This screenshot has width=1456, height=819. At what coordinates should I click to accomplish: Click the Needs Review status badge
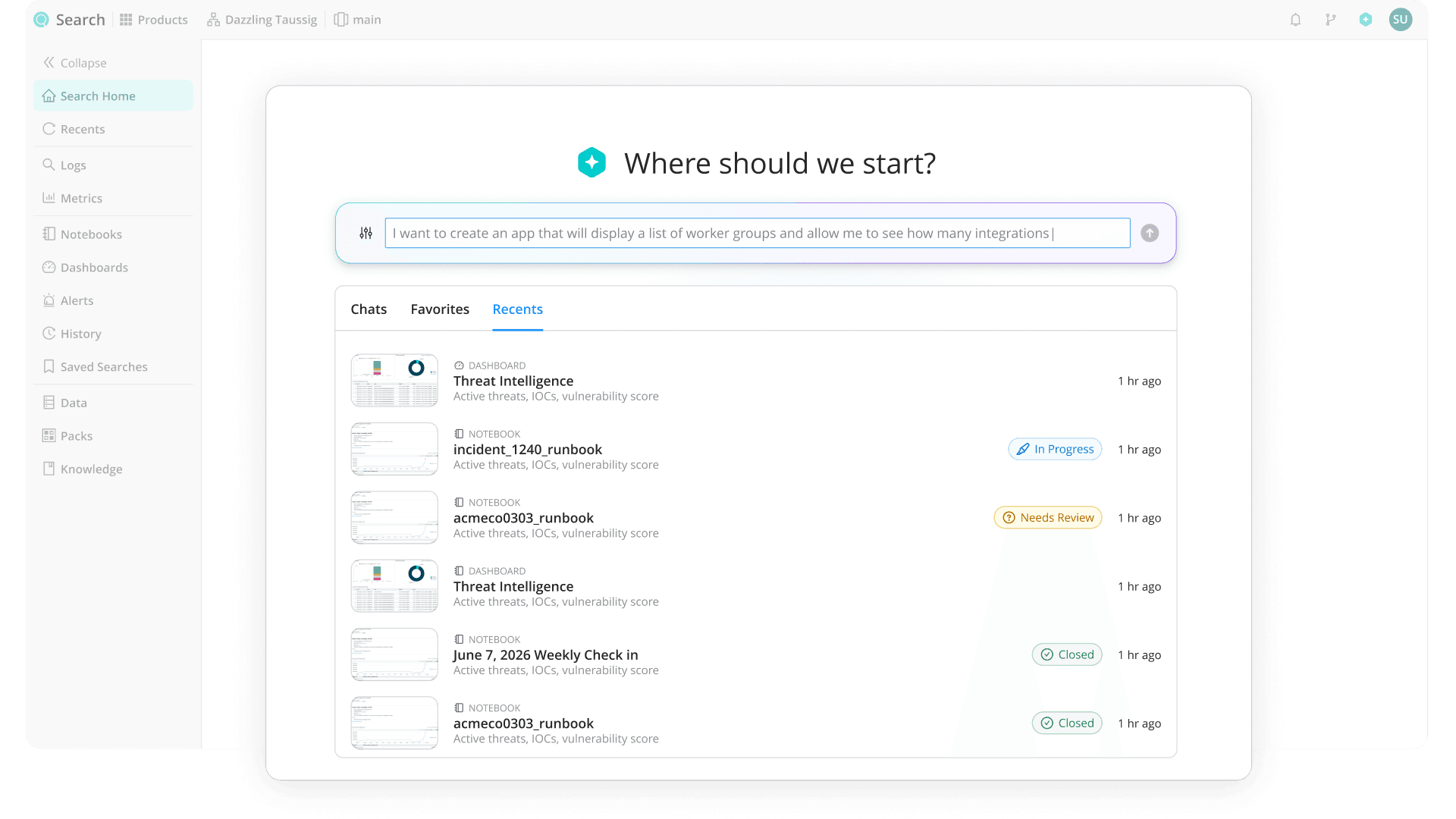(x=1048, y=518)
